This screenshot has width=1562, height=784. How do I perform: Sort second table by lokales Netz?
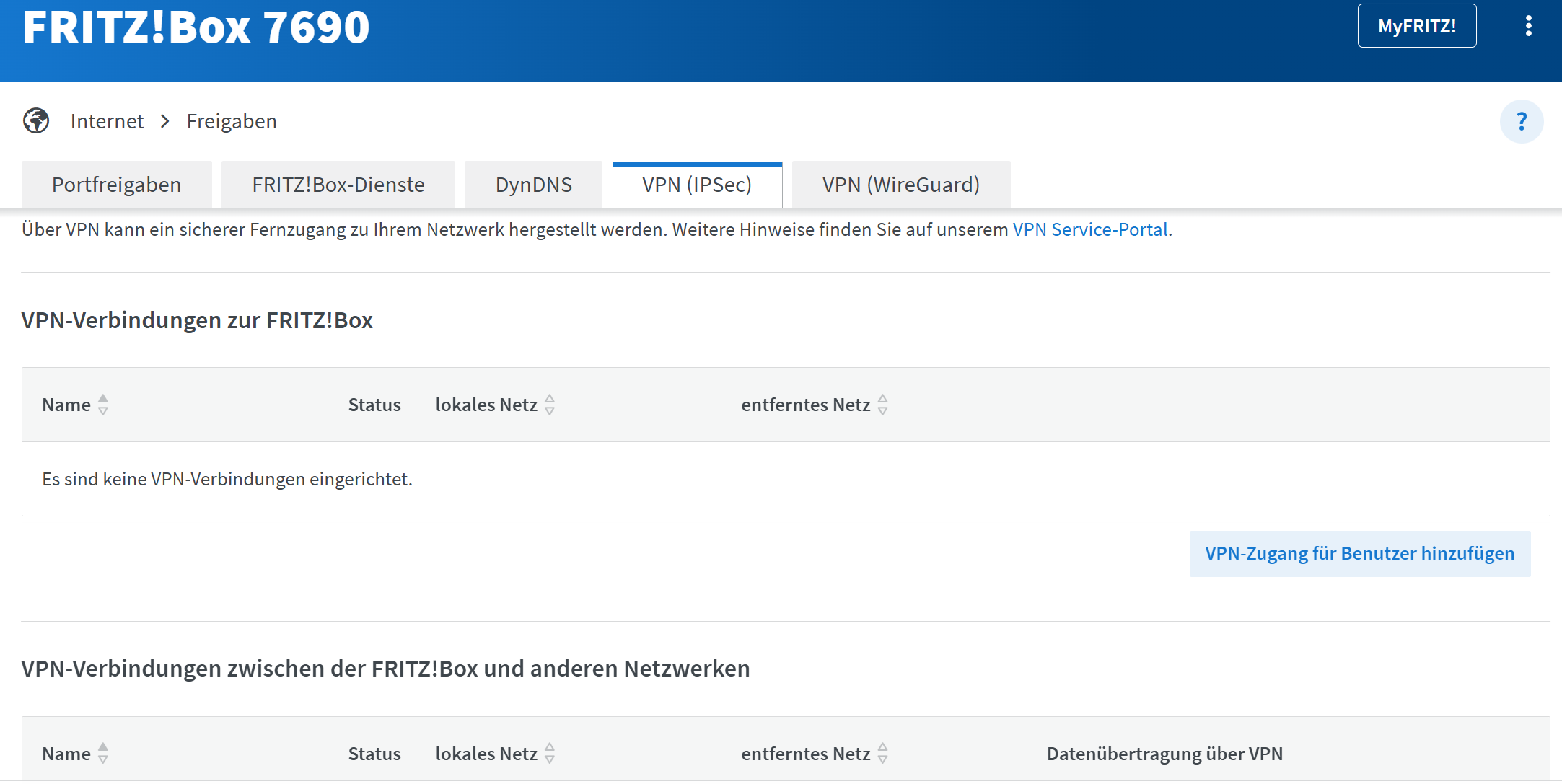550,754
